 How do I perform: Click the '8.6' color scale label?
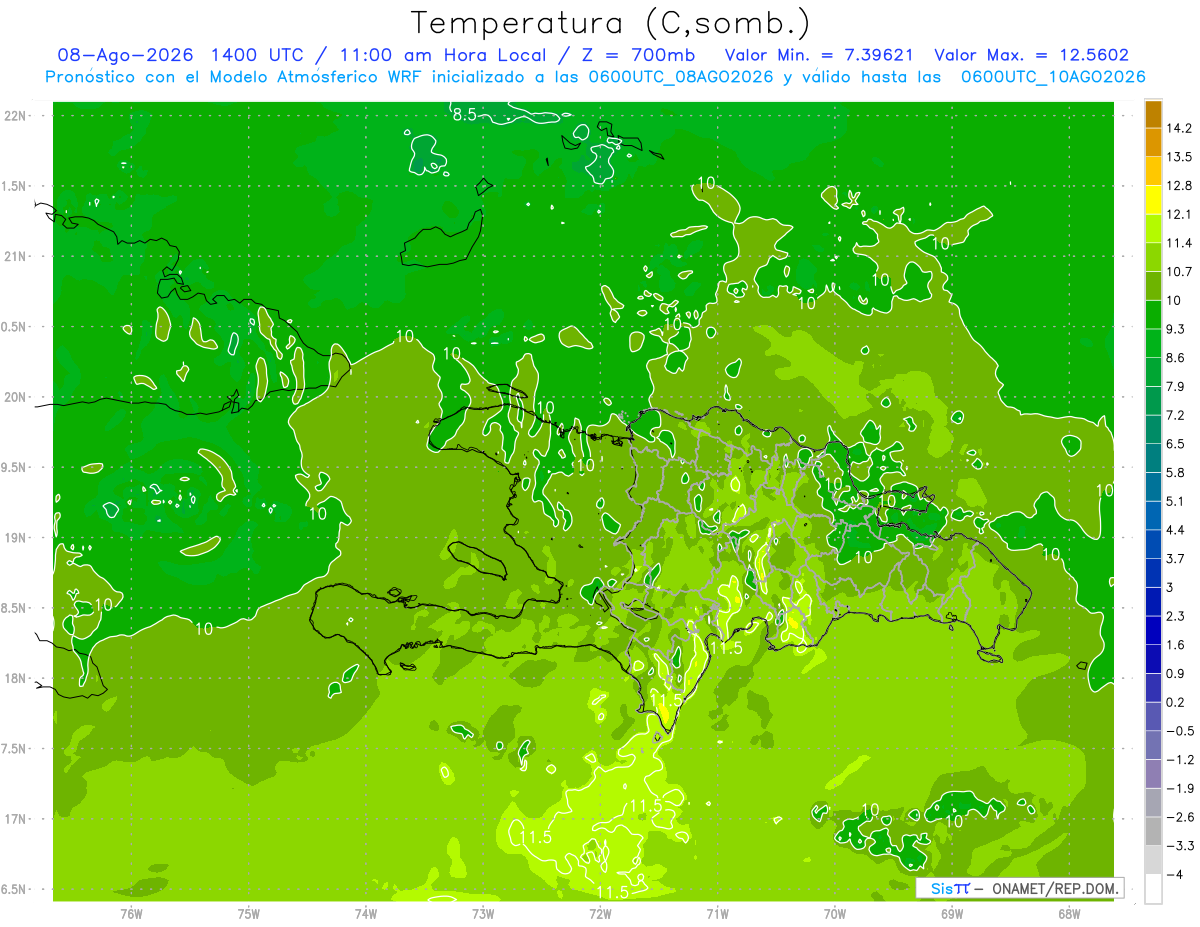(1176, 358)
